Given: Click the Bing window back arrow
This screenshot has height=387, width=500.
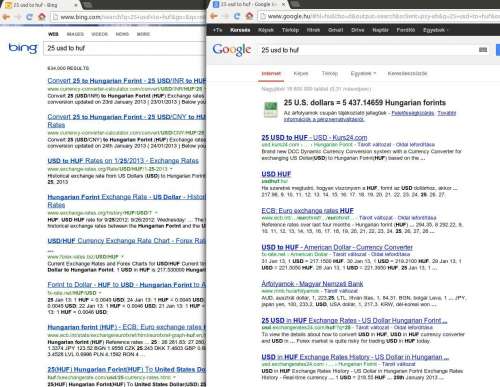Looking at the screenshot, I should pos(6,17).
